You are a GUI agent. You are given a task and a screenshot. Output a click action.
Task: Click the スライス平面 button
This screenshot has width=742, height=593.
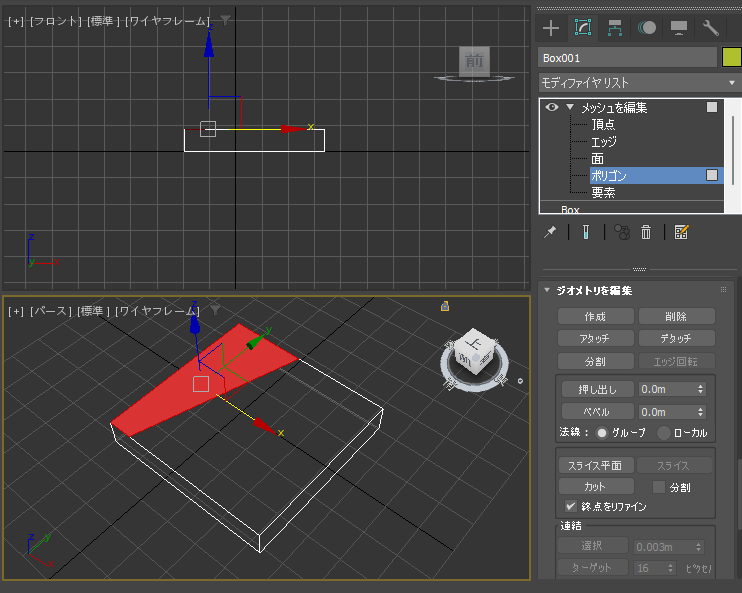tap(595, 465)
